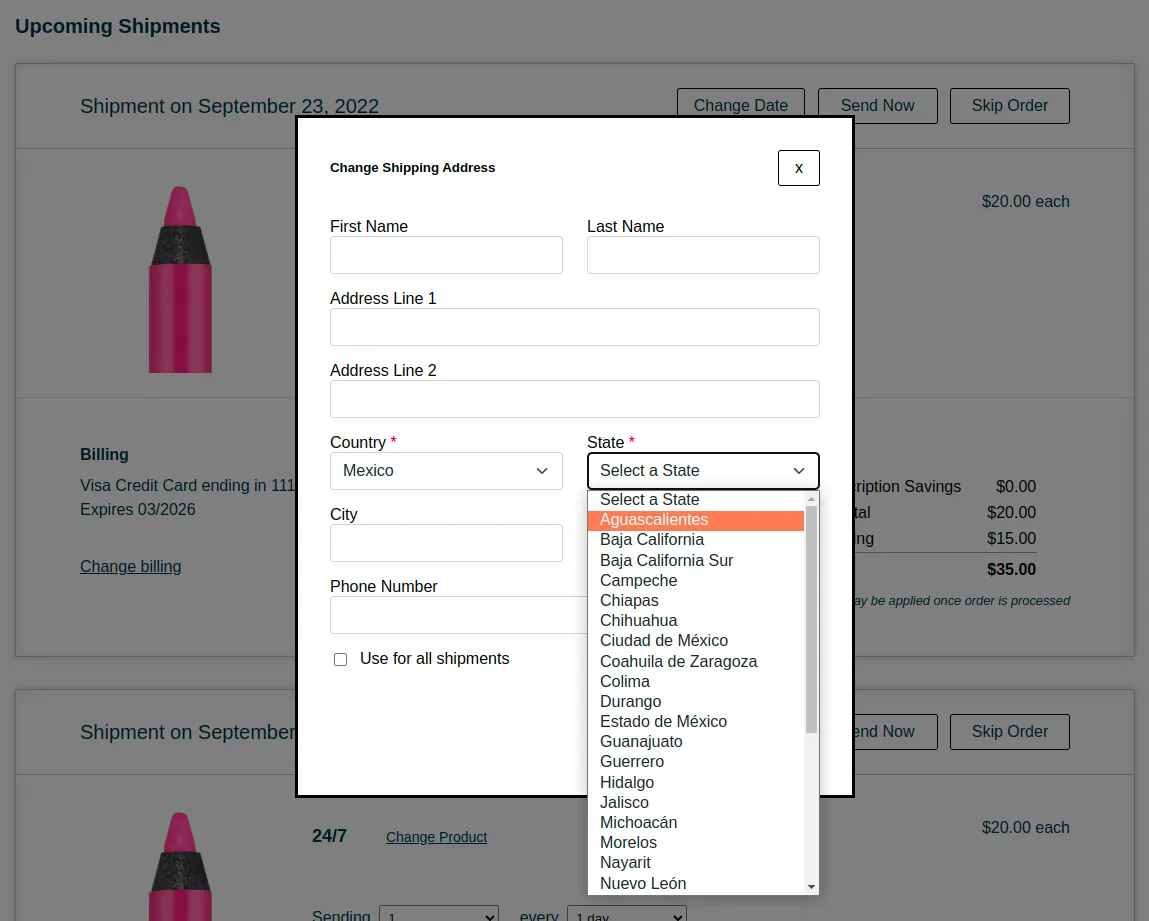The image size is (1149, 921).
Task: Choose Morelos state option
Action: click(x=695, y=843)
